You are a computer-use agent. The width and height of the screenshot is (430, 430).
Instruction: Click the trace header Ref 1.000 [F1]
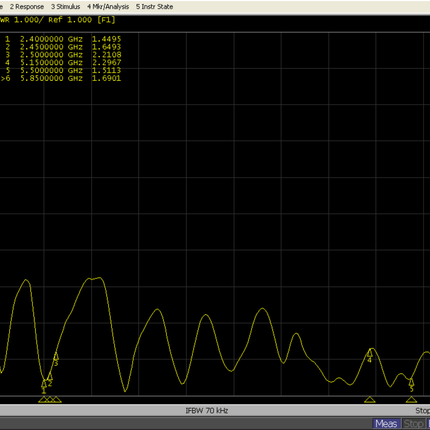point(82,20)
